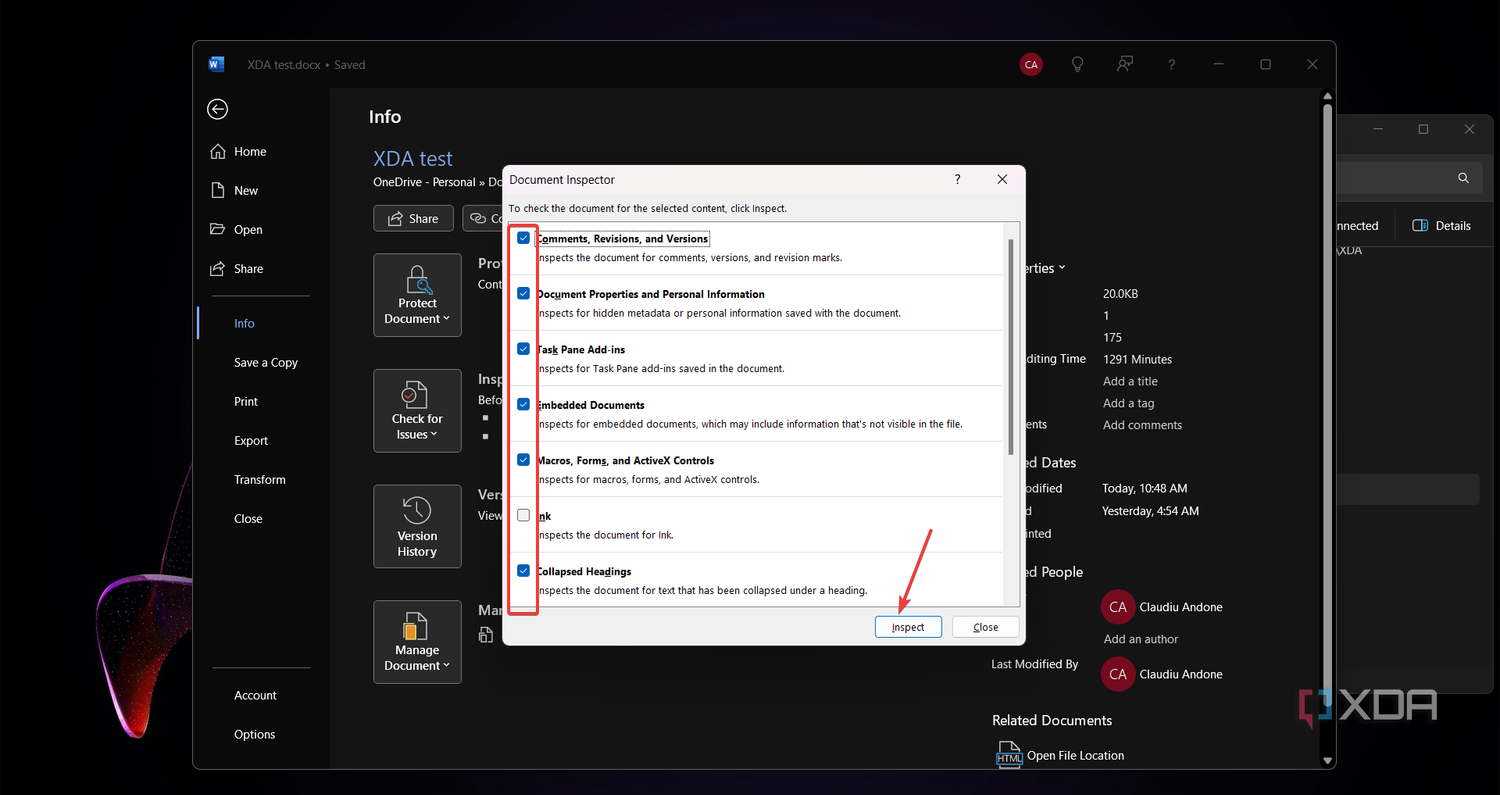
Task: Click Add comments field
Action: pyautogui.click(x=1142, y=425)
